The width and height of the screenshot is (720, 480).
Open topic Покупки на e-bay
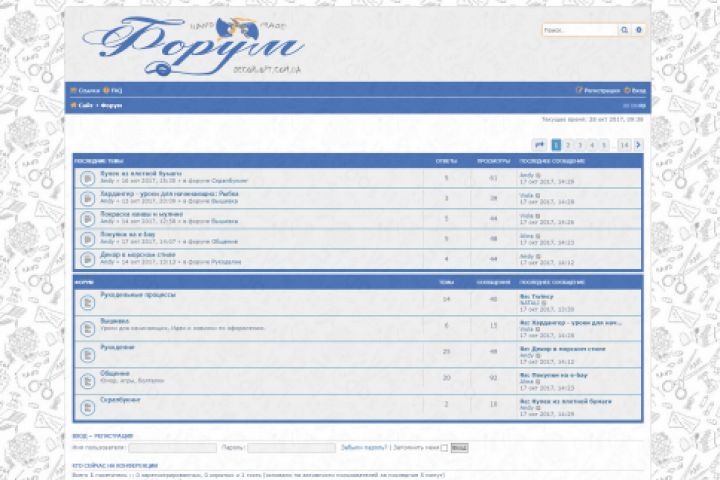[128, 234]
